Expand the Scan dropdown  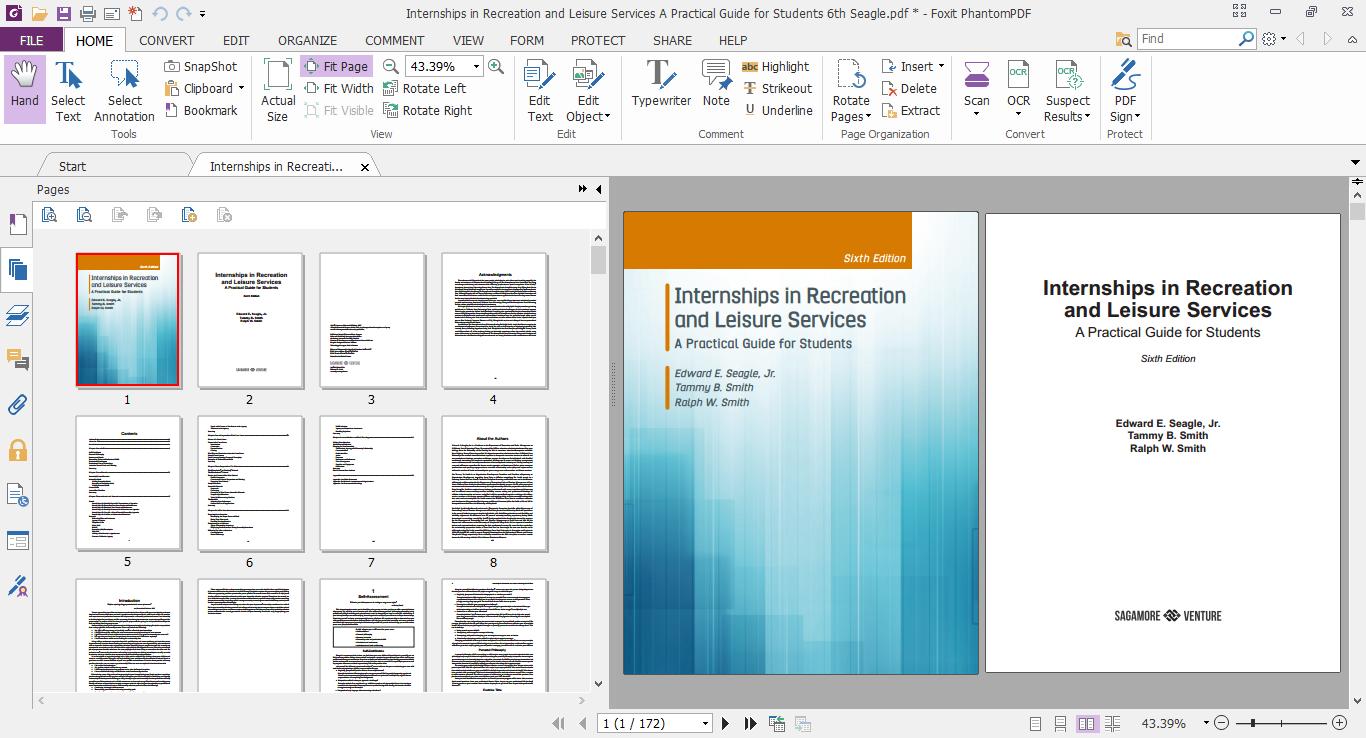[x=977, y=113]
